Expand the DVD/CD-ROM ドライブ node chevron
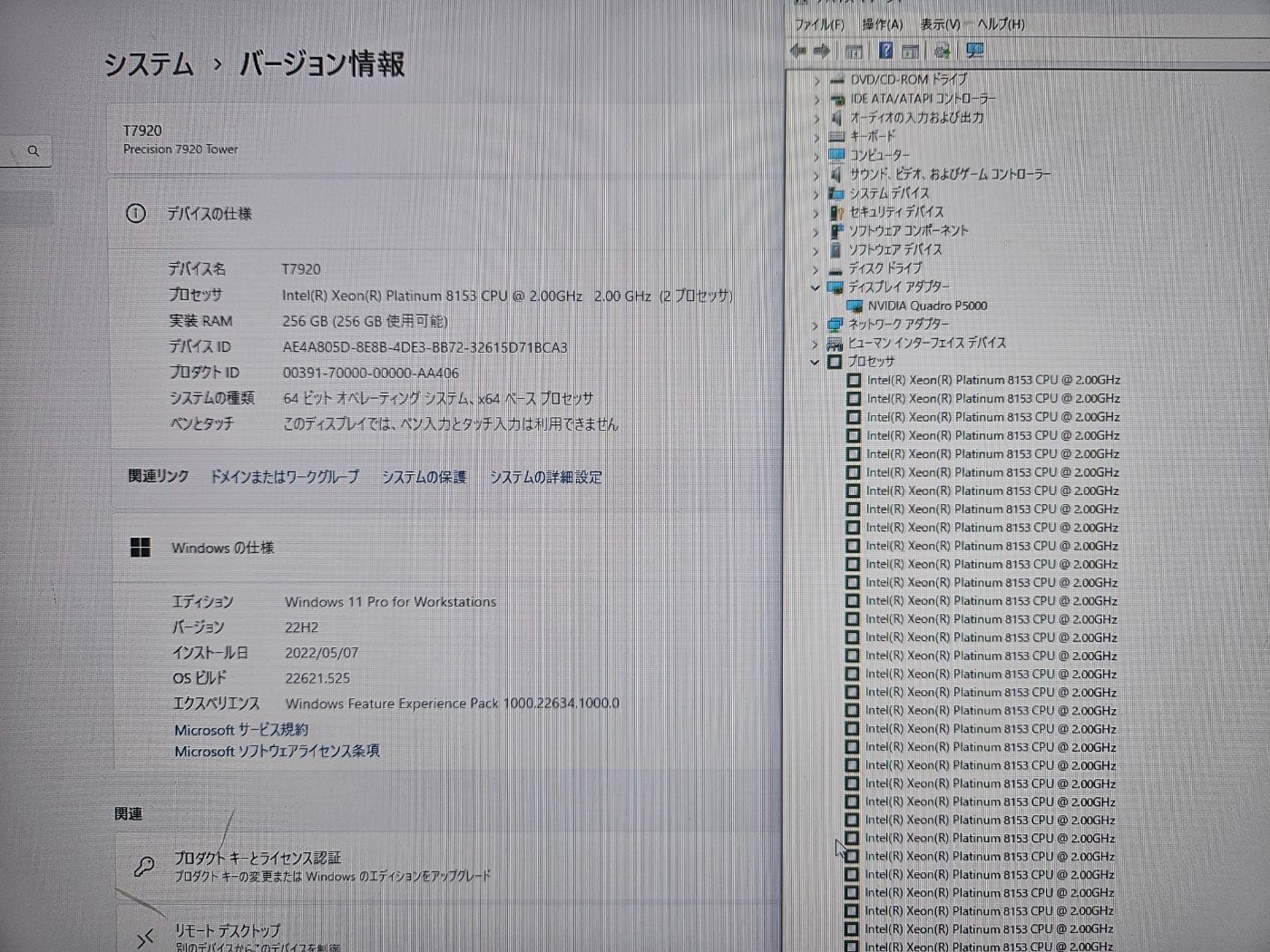This screenshot has height=952, width=1270. point(816,81)
